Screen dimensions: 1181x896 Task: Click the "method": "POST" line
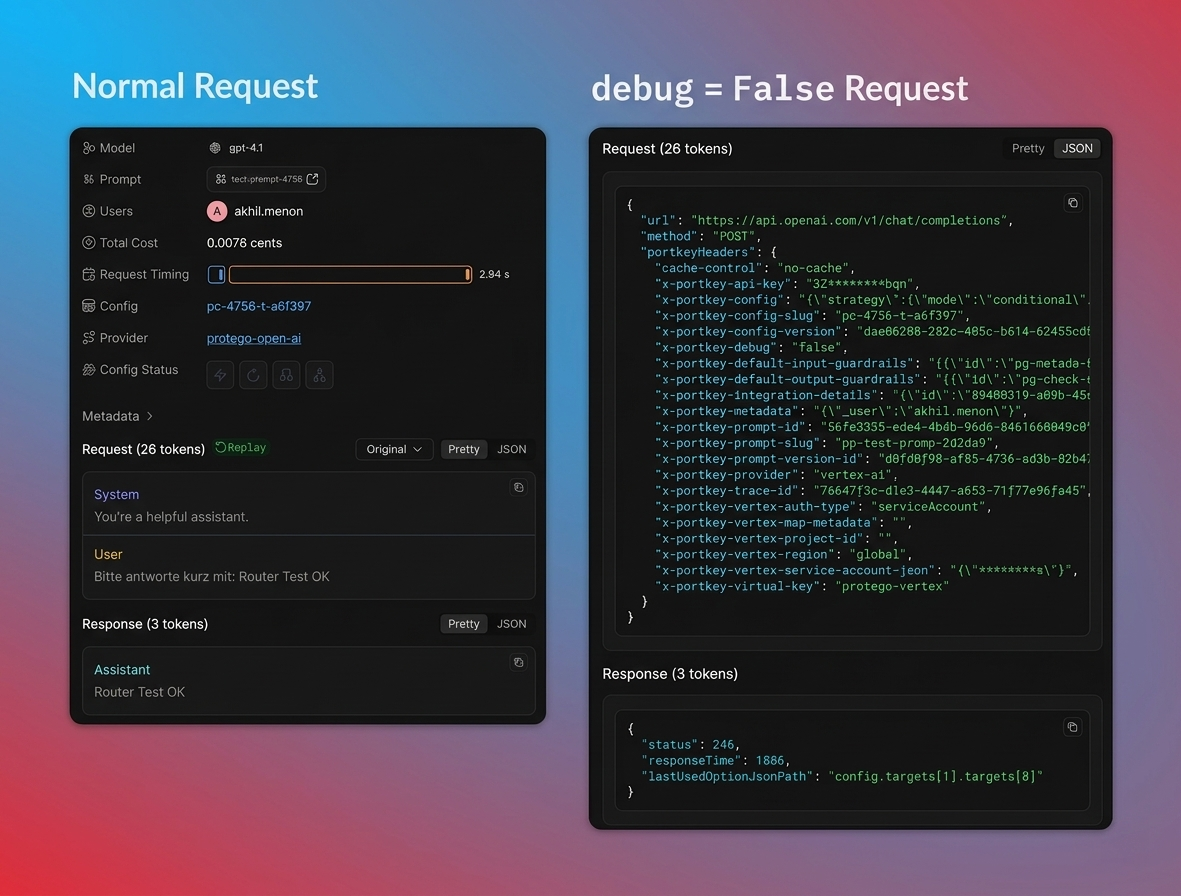coord(701,236)
